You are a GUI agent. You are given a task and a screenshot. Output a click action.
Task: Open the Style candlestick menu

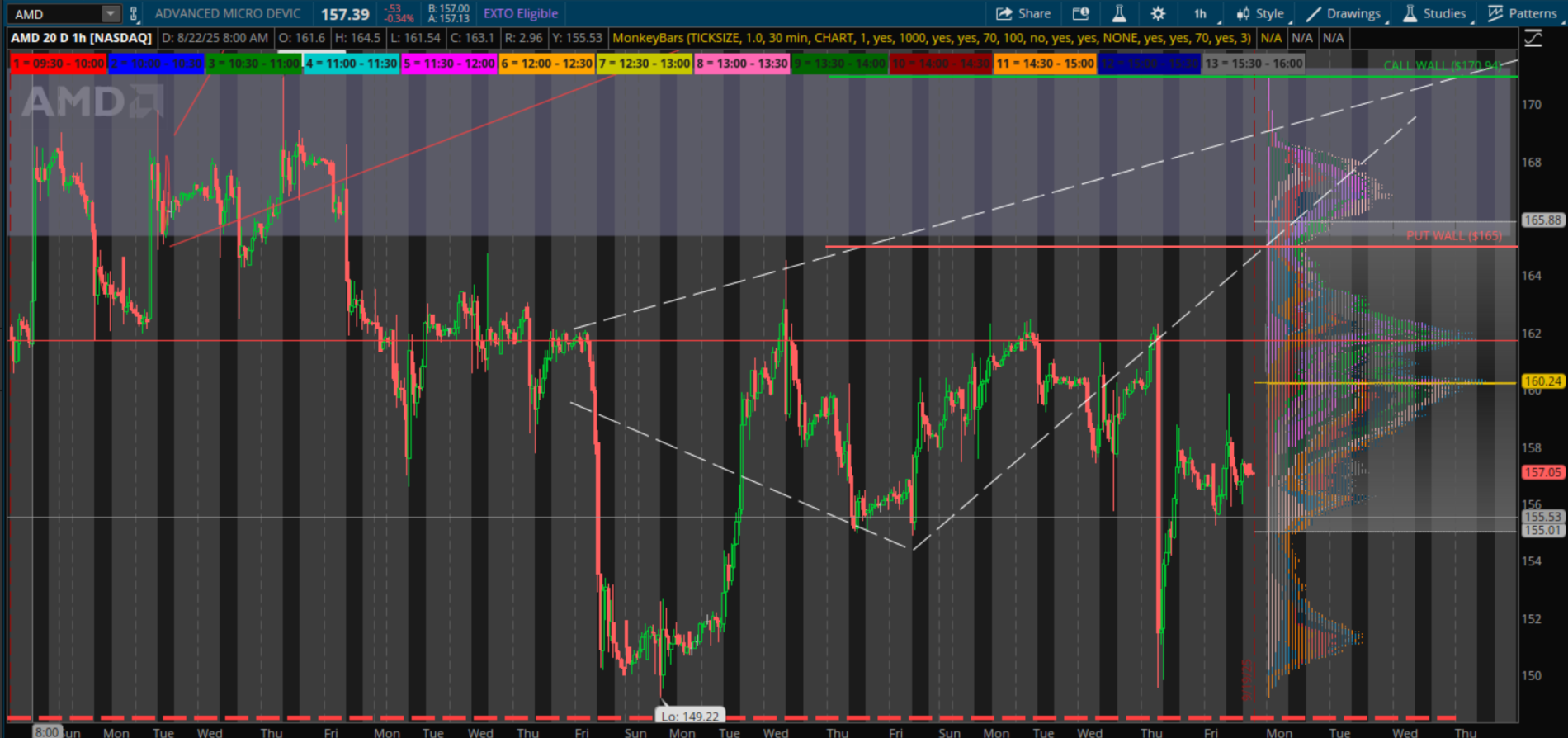coord(1260,13)
